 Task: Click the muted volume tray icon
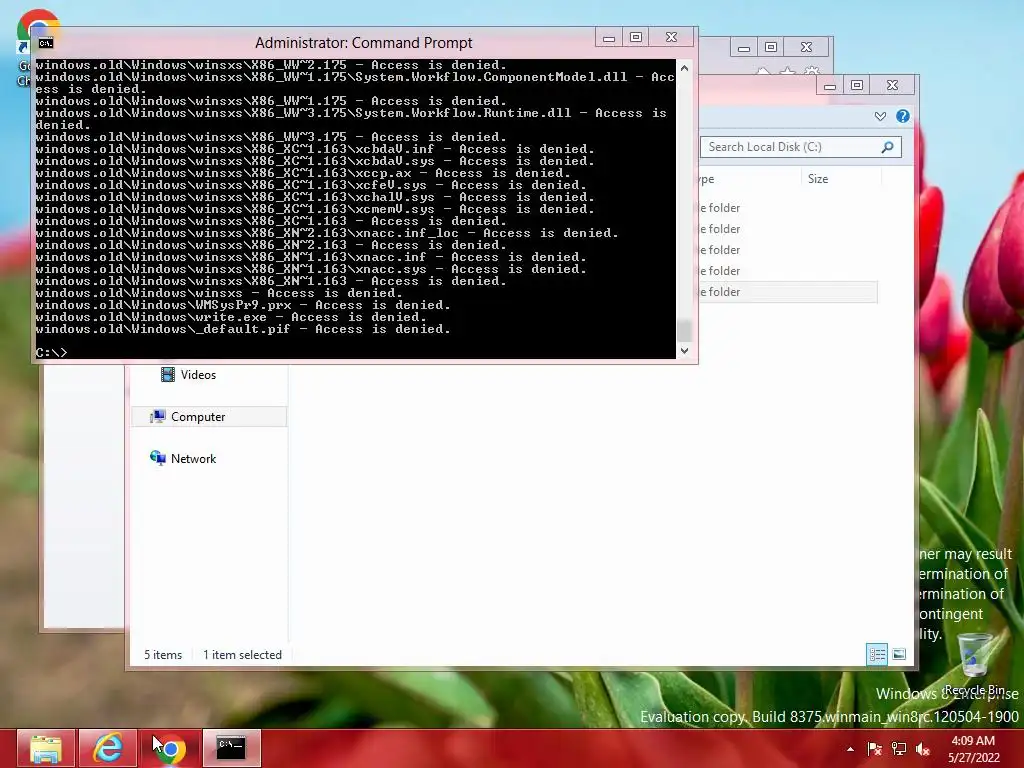(923, 749)
